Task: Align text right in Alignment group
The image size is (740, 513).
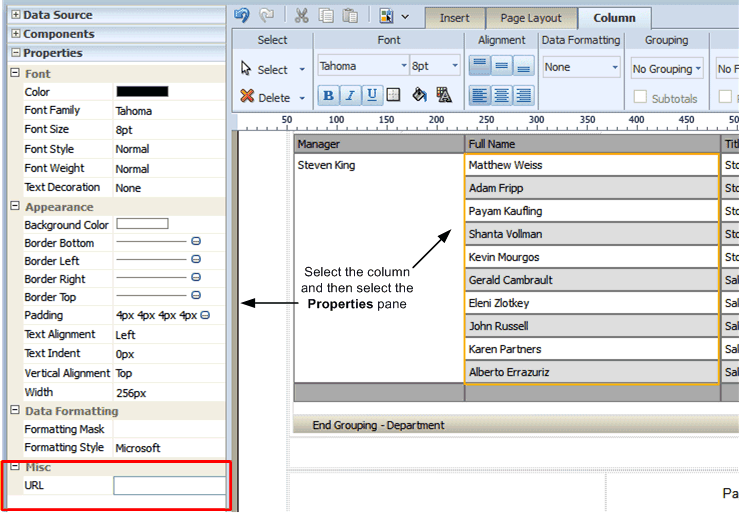Action: [x=523, y=95]
